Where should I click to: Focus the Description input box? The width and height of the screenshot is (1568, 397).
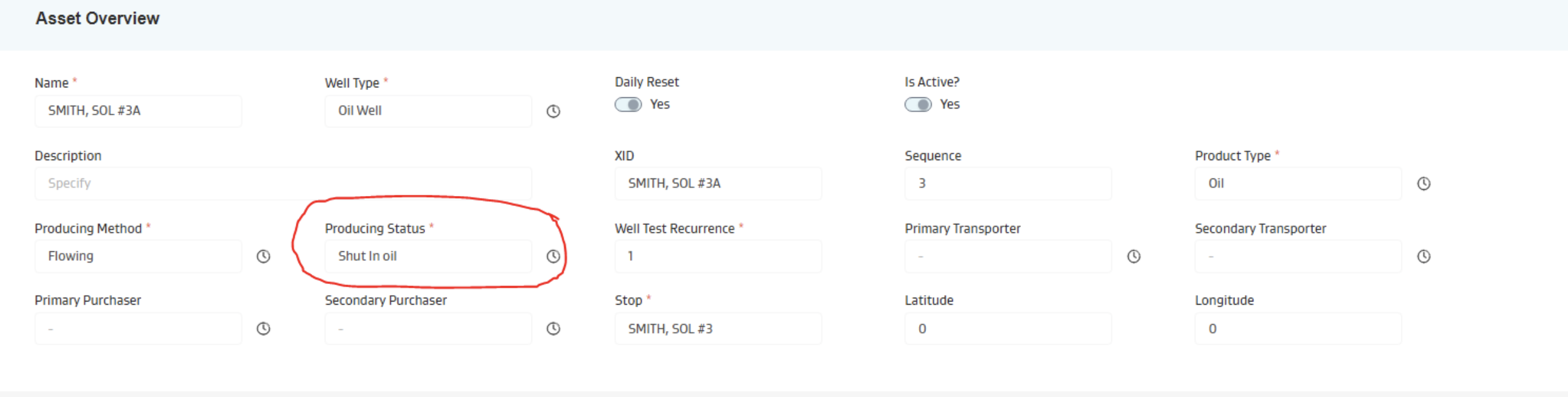pos(283,183)
